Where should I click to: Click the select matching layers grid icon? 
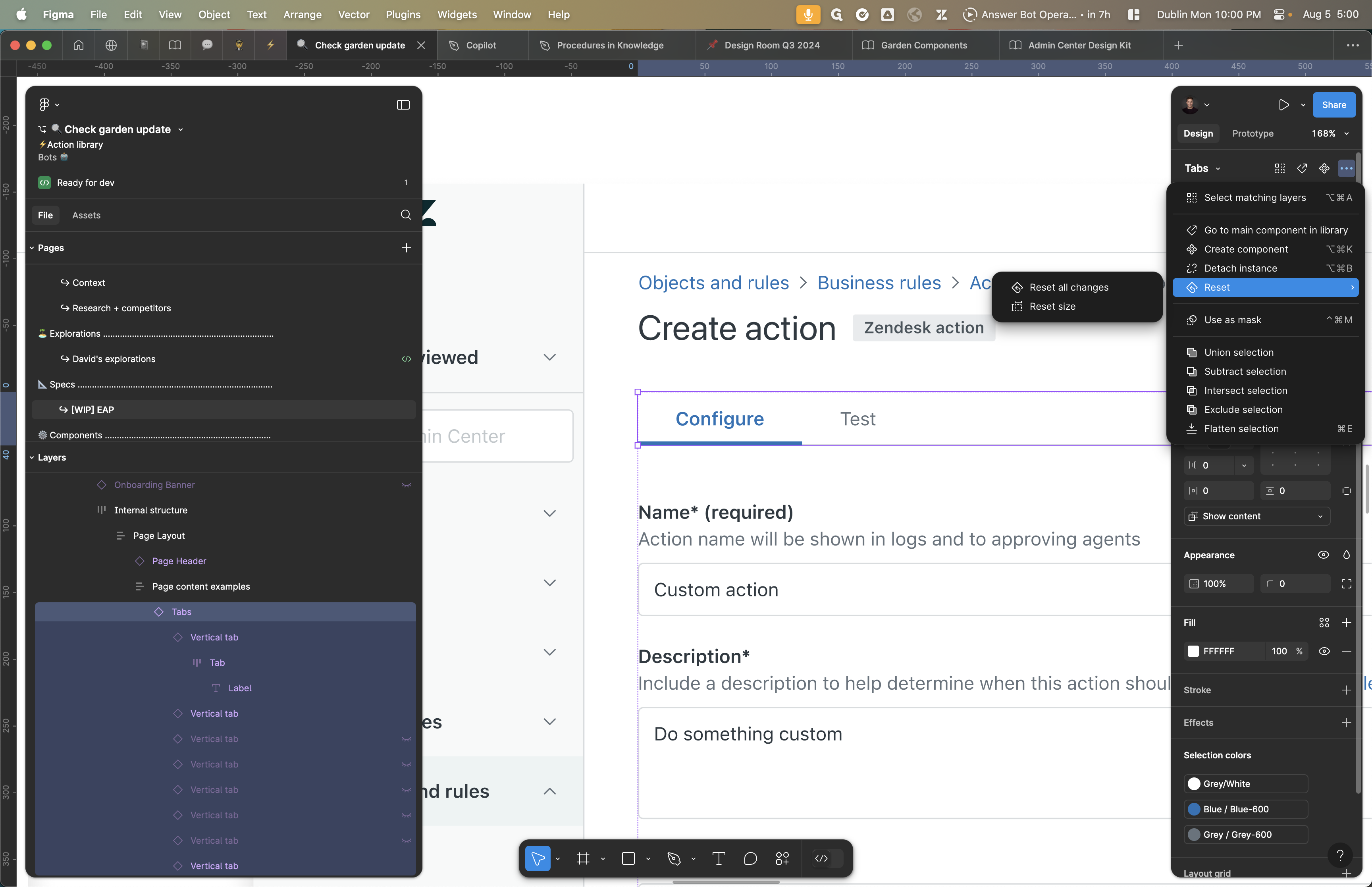tap(1280, 168)
